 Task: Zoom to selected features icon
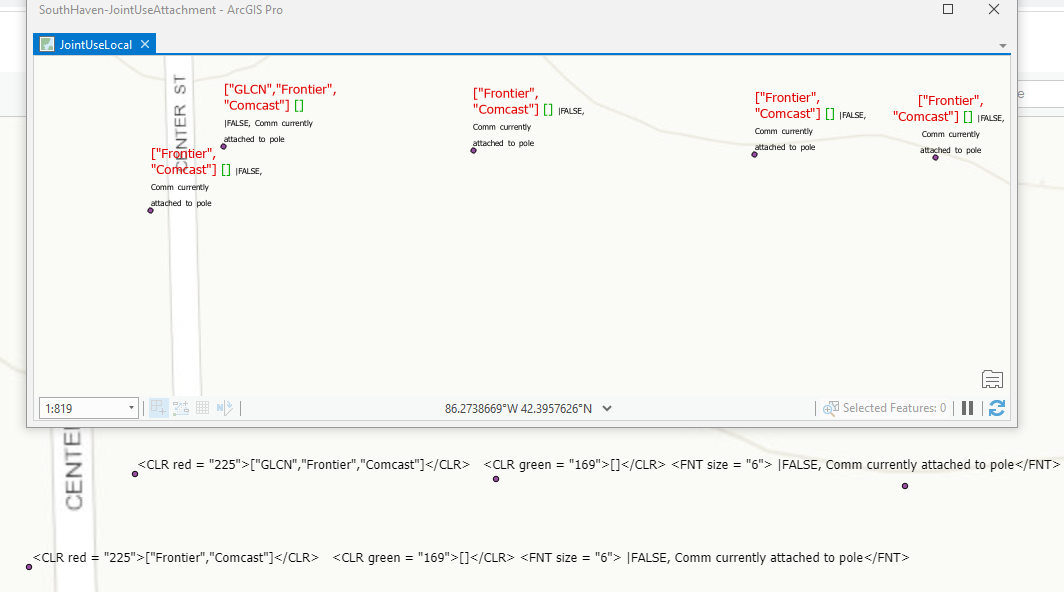pos(831,409)
